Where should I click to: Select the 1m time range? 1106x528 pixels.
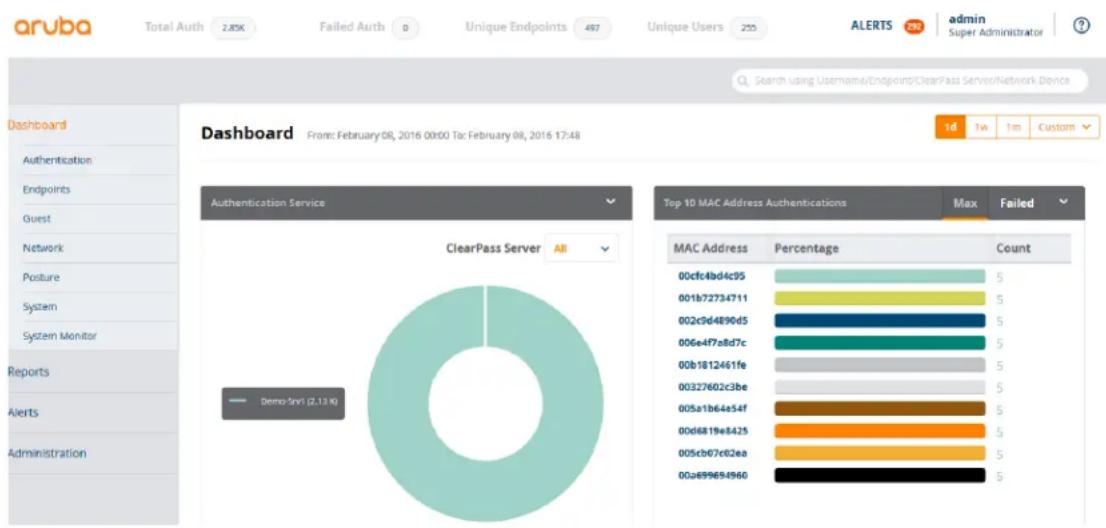(x=1013, y=127)
